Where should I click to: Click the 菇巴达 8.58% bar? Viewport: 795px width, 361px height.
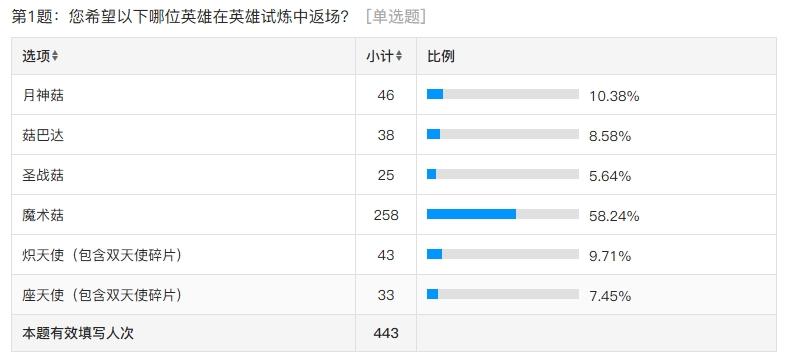pyautogui.click(x=503, y=134)
